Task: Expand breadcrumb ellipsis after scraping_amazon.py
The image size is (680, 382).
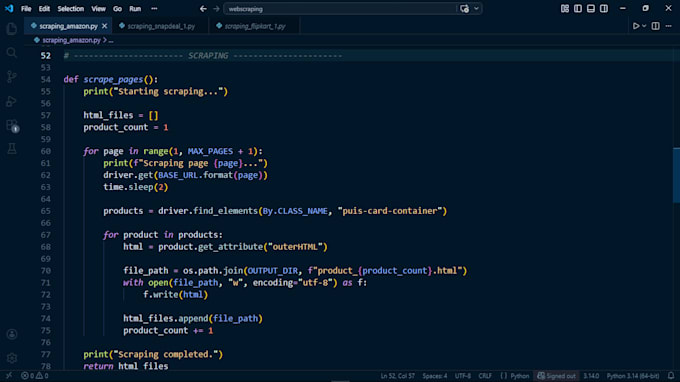Action: 111,40
